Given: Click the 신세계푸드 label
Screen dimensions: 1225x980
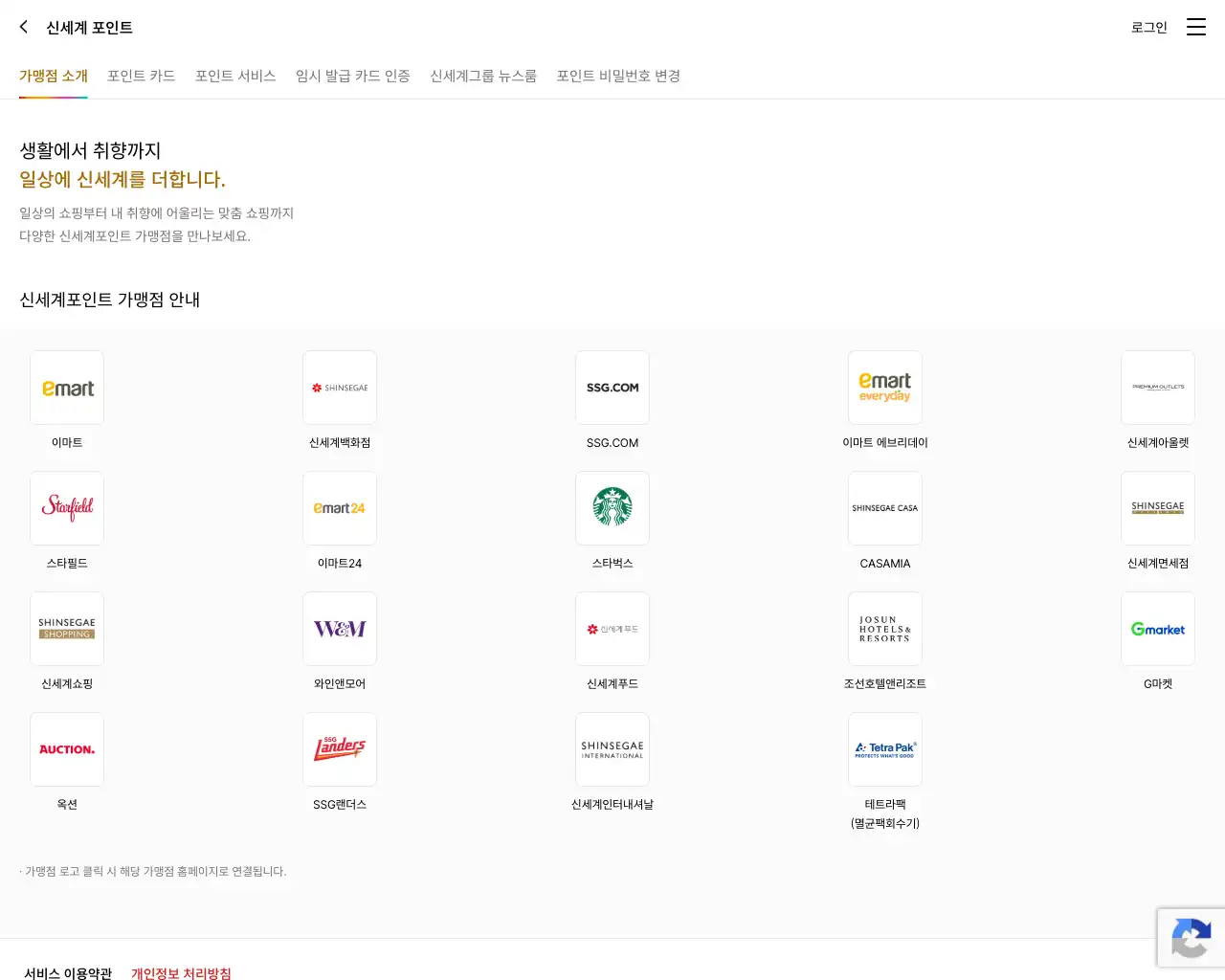Looking at the screenshot, I should pyautogui.click(x=612, y=684).
